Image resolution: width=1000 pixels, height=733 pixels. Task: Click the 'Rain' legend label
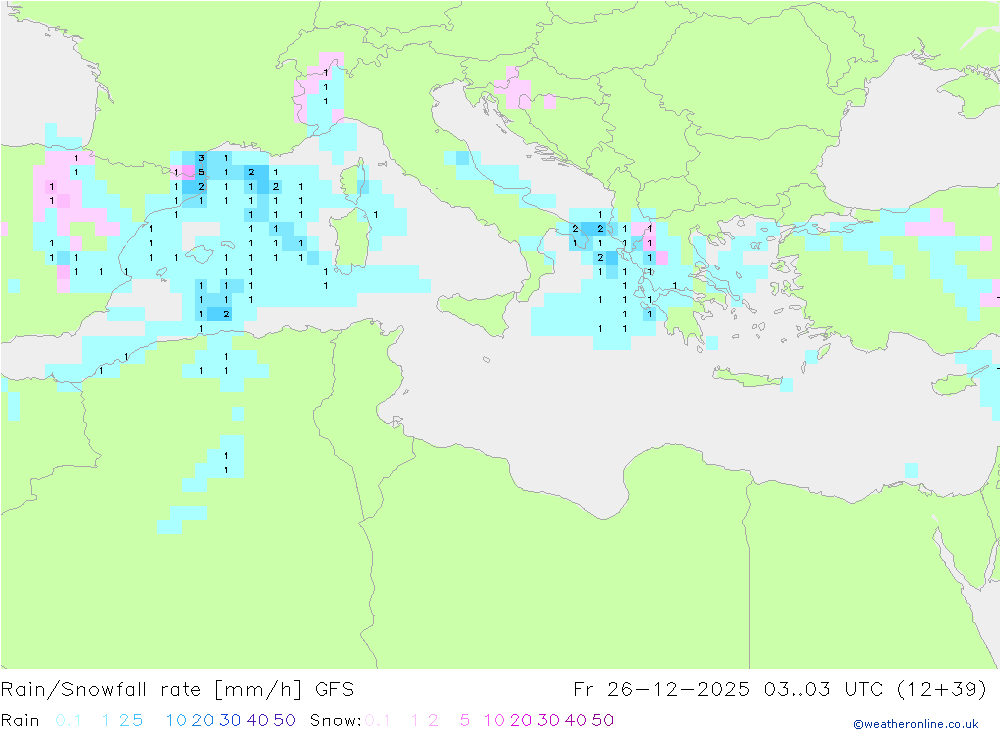point(20,720)
